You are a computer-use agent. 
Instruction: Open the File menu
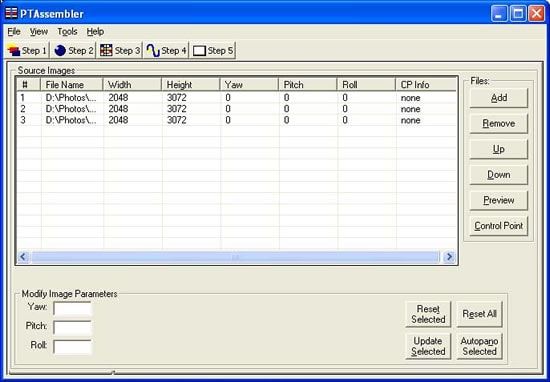coord(14,32)
